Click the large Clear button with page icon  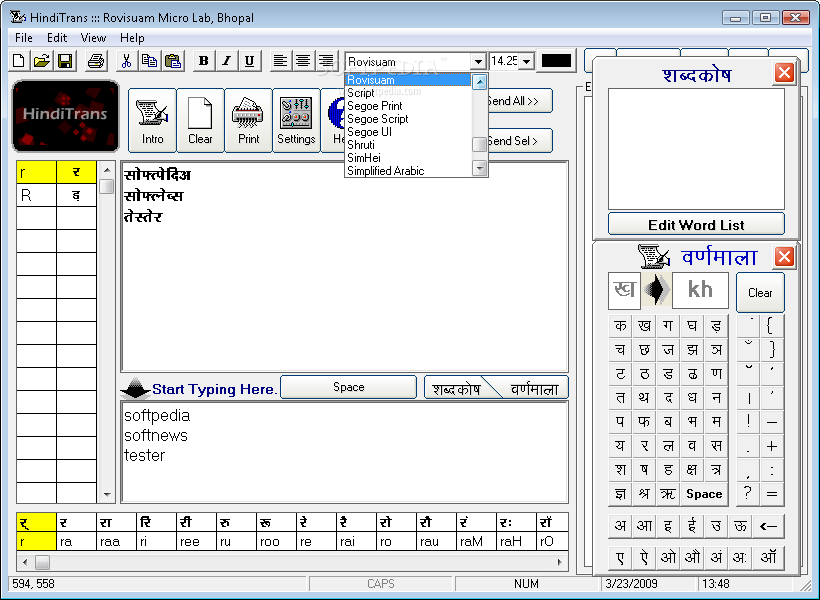pyautogui.click(x=200, y=120)
